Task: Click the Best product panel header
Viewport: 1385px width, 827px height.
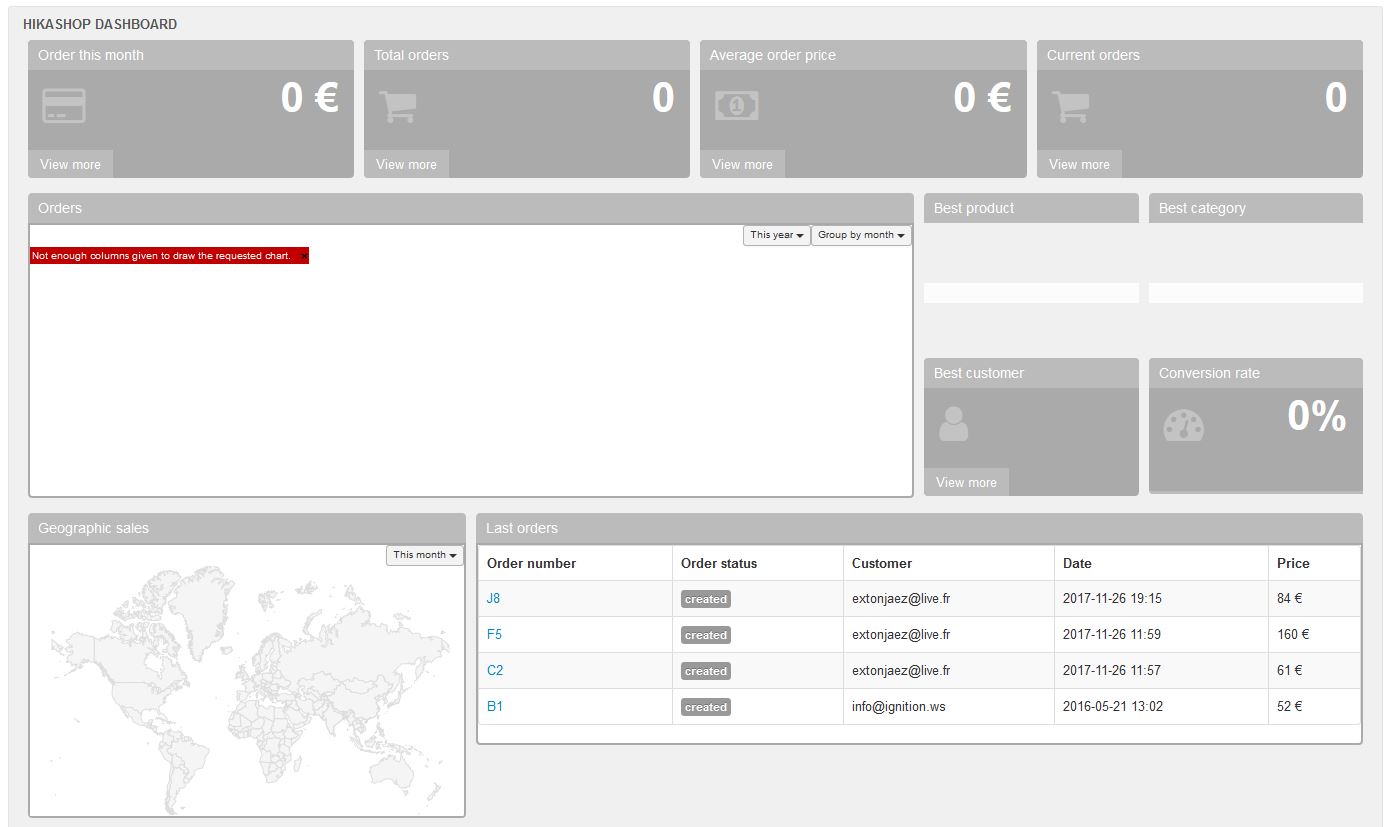Action: point(1031,208)
